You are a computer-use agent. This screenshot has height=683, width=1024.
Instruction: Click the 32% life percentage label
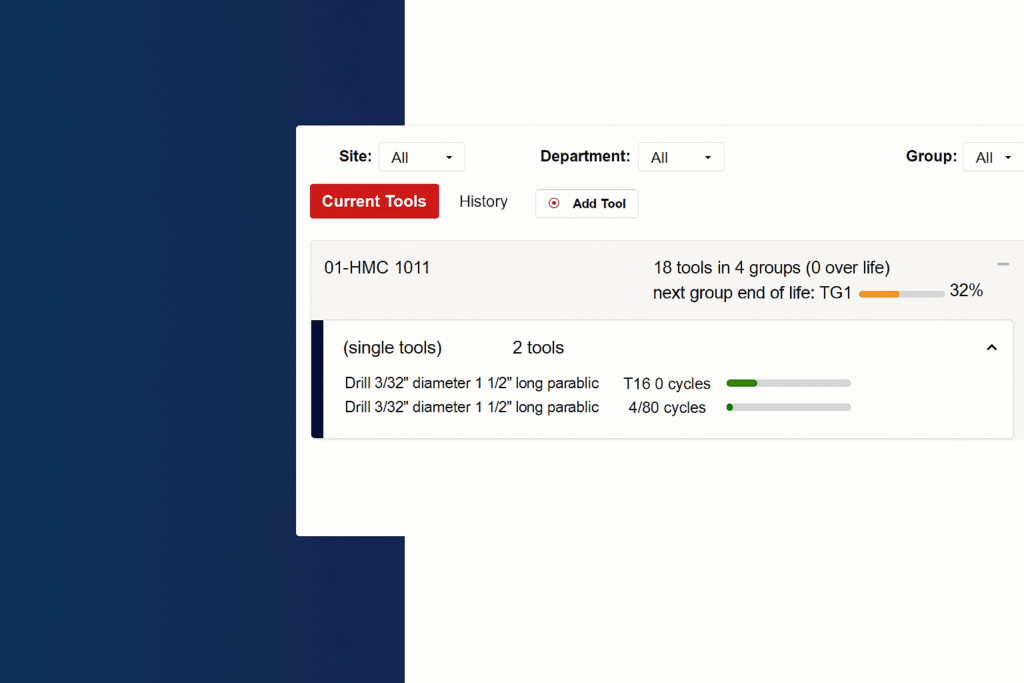[966, 291]
